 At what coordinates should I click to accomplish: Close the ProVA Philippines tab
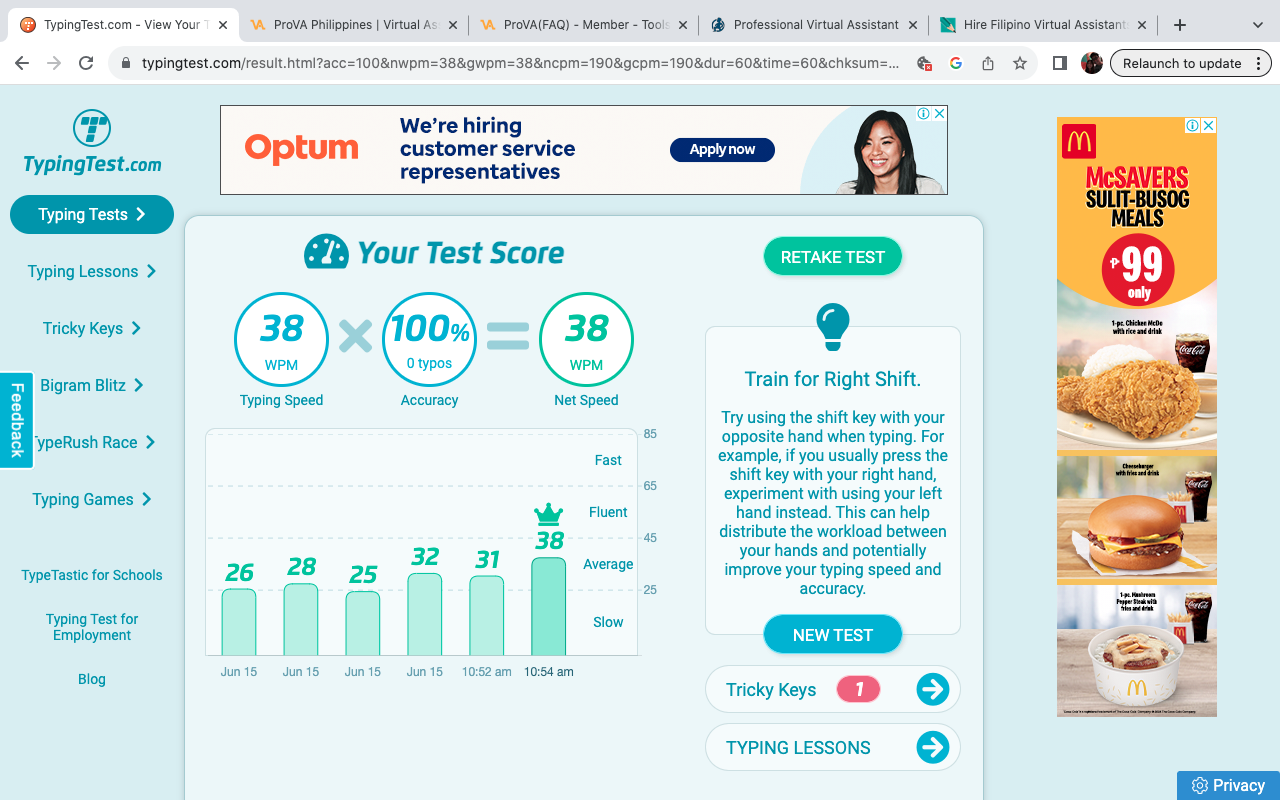coord(452,25)
